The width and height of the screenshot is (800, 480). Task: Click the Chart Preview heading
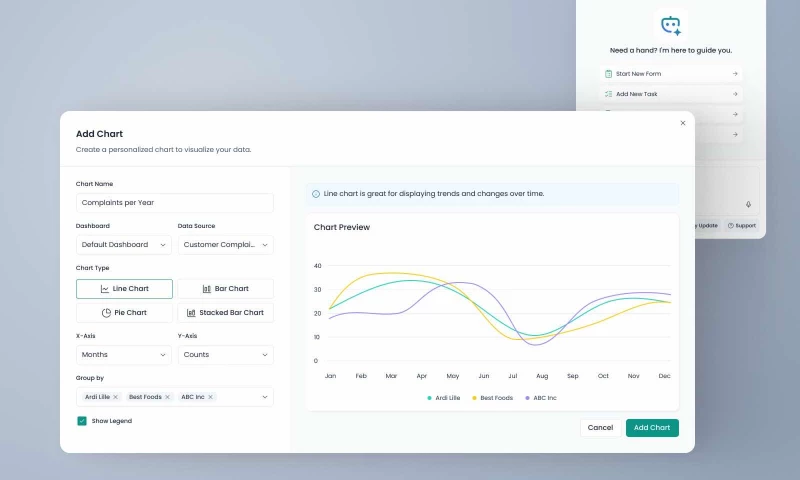[342, 228]
